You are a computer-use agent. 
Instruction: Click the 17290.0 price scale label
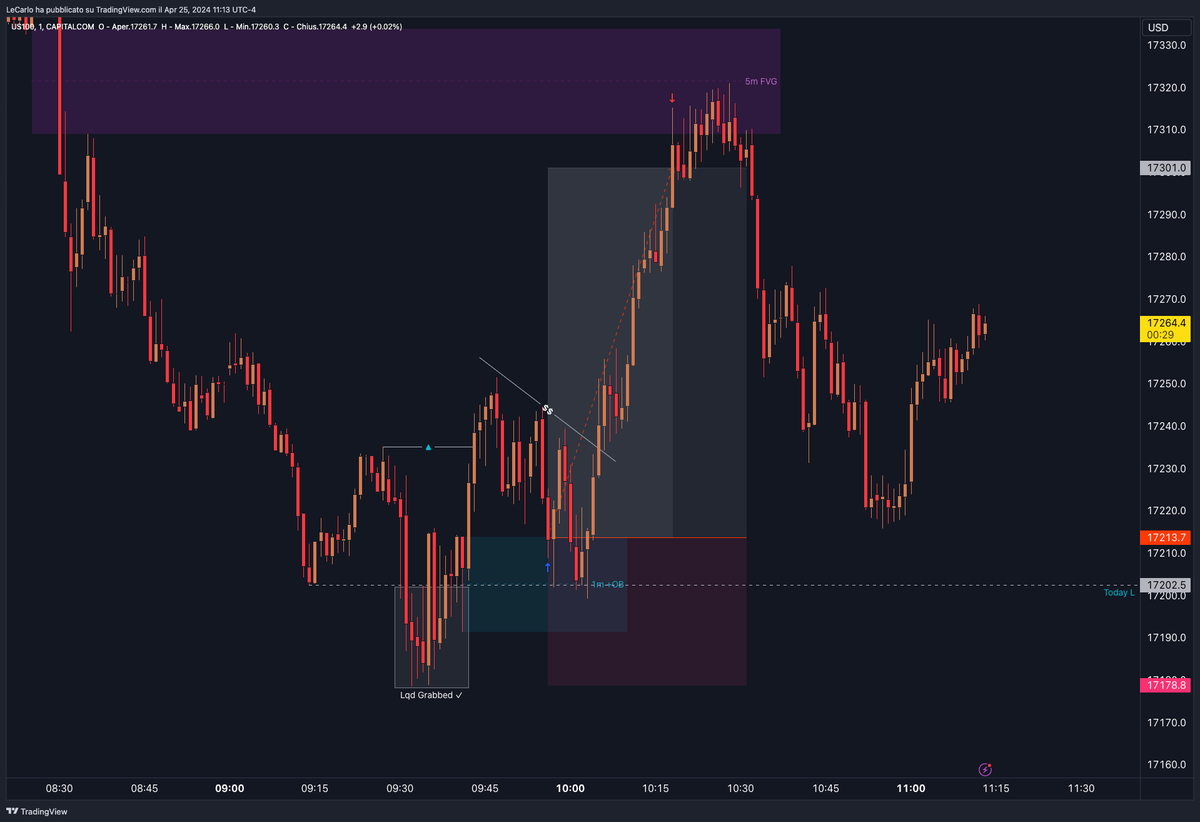click(x=1167, y=214)
